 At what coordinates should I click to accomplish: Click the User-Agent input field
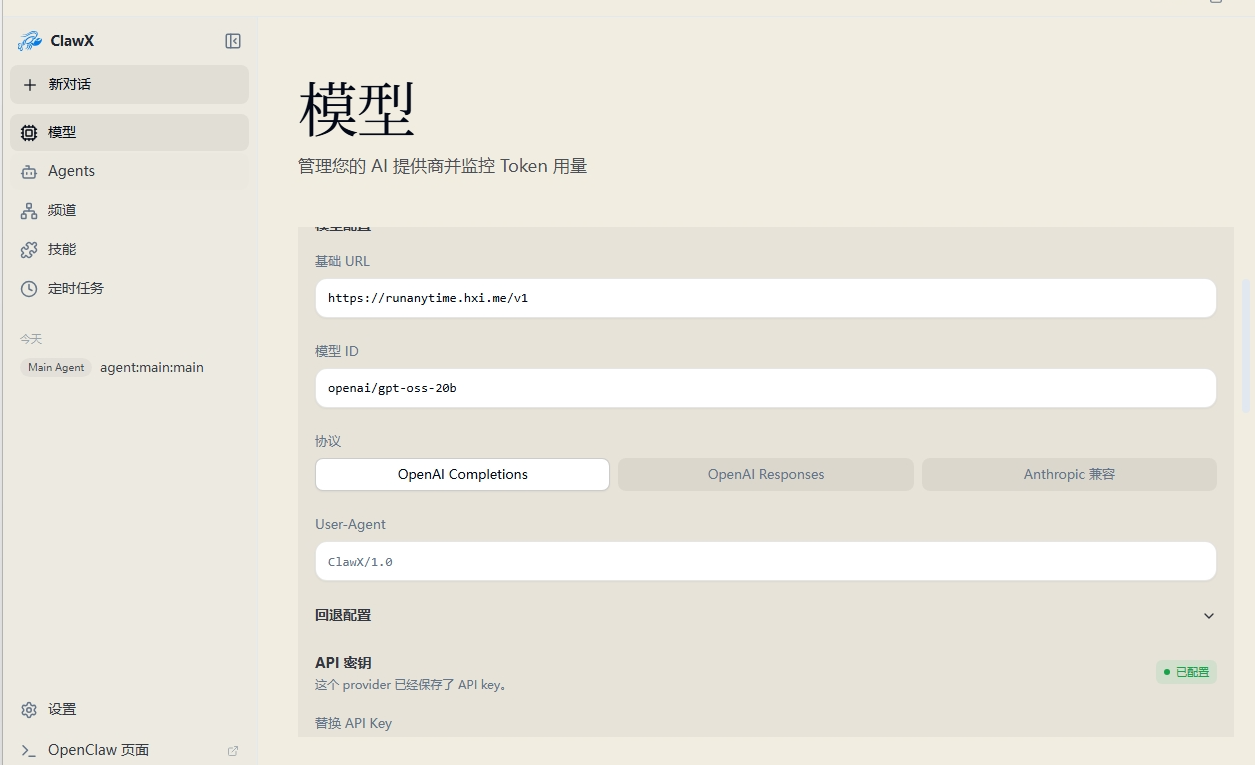tap(765, 561)
